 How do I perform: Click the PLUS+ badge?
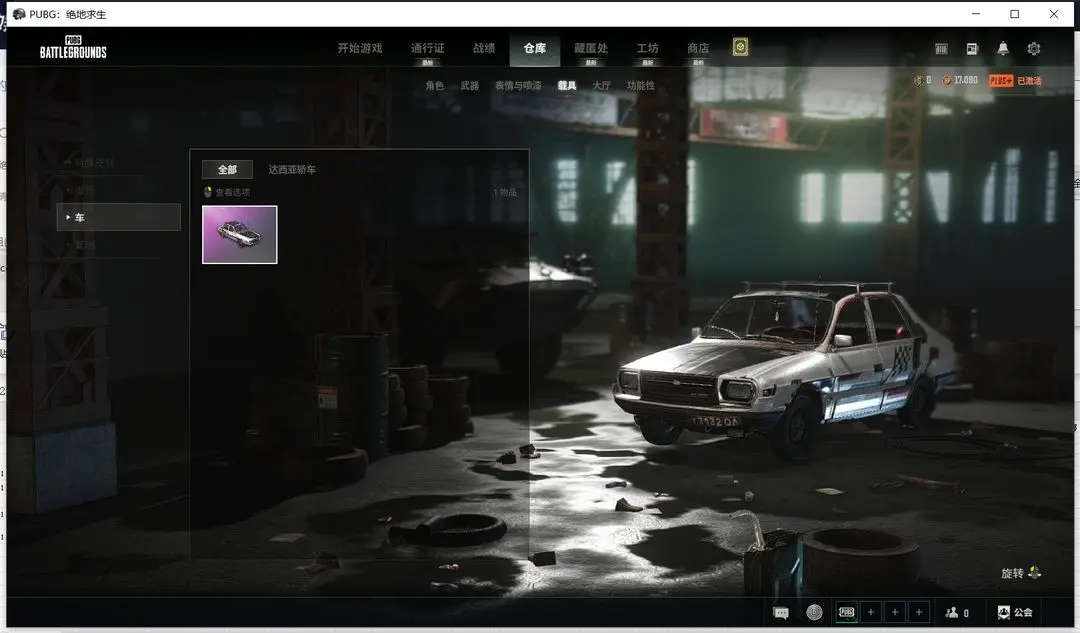[1001, 81]
